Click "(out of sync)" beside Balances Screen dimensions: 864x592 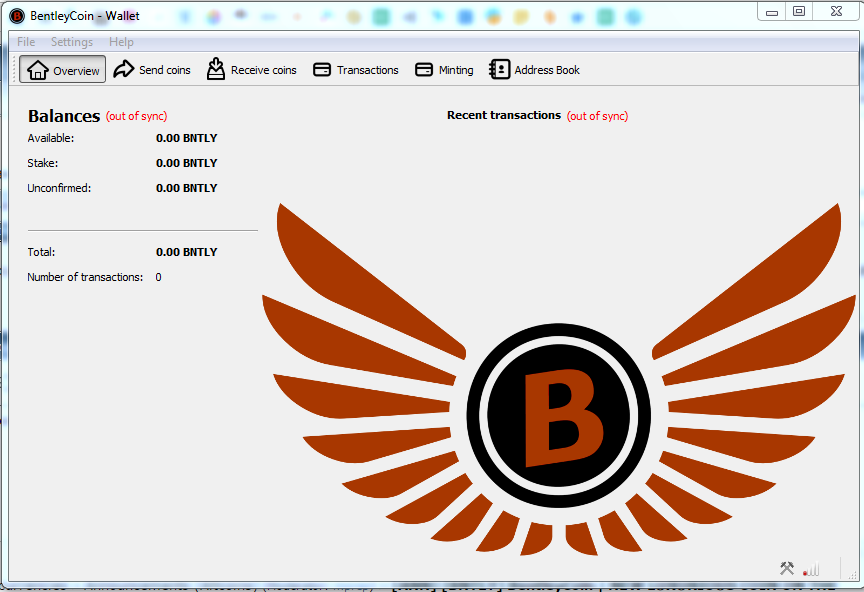pos(136,116)
